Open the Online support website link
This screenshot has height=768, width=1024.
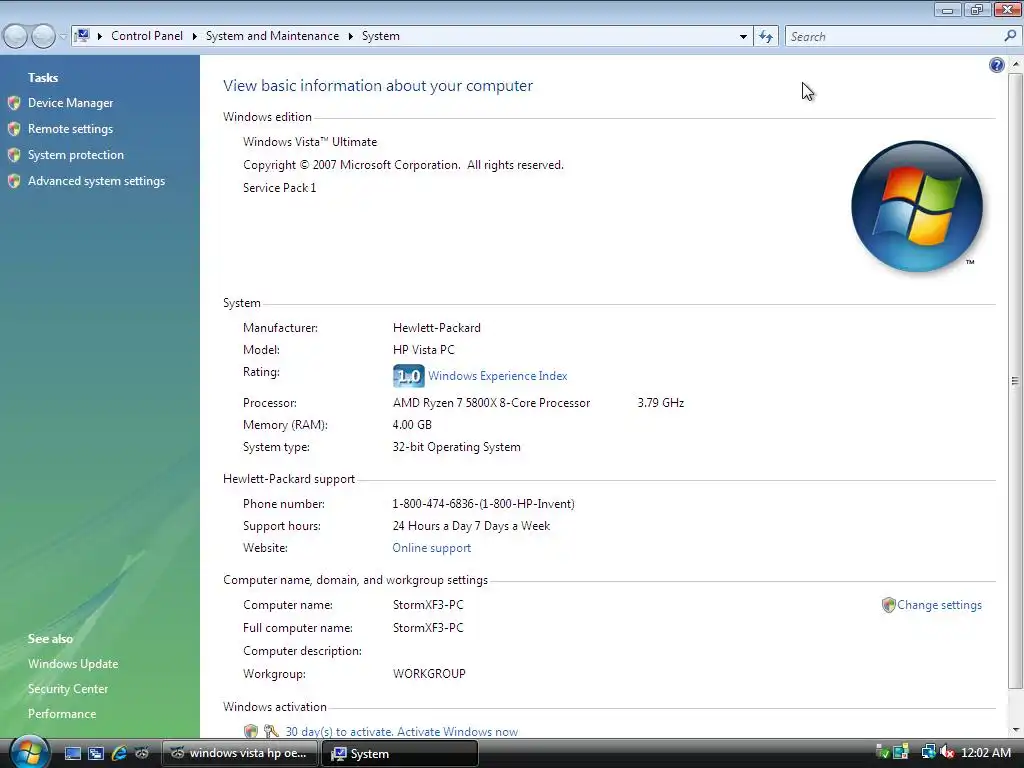[432, 548]
